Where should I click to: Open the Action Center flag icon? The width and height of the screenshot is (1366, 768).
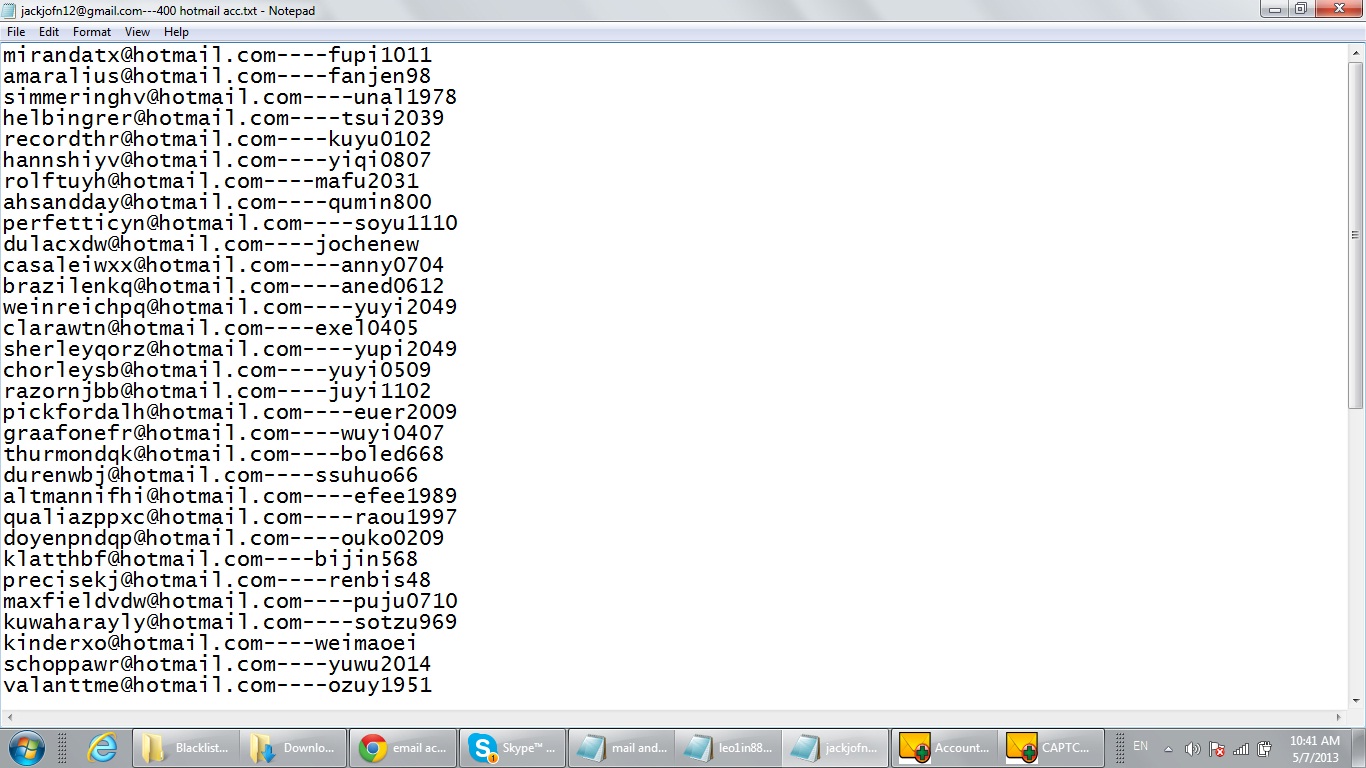coord(1217,748)
